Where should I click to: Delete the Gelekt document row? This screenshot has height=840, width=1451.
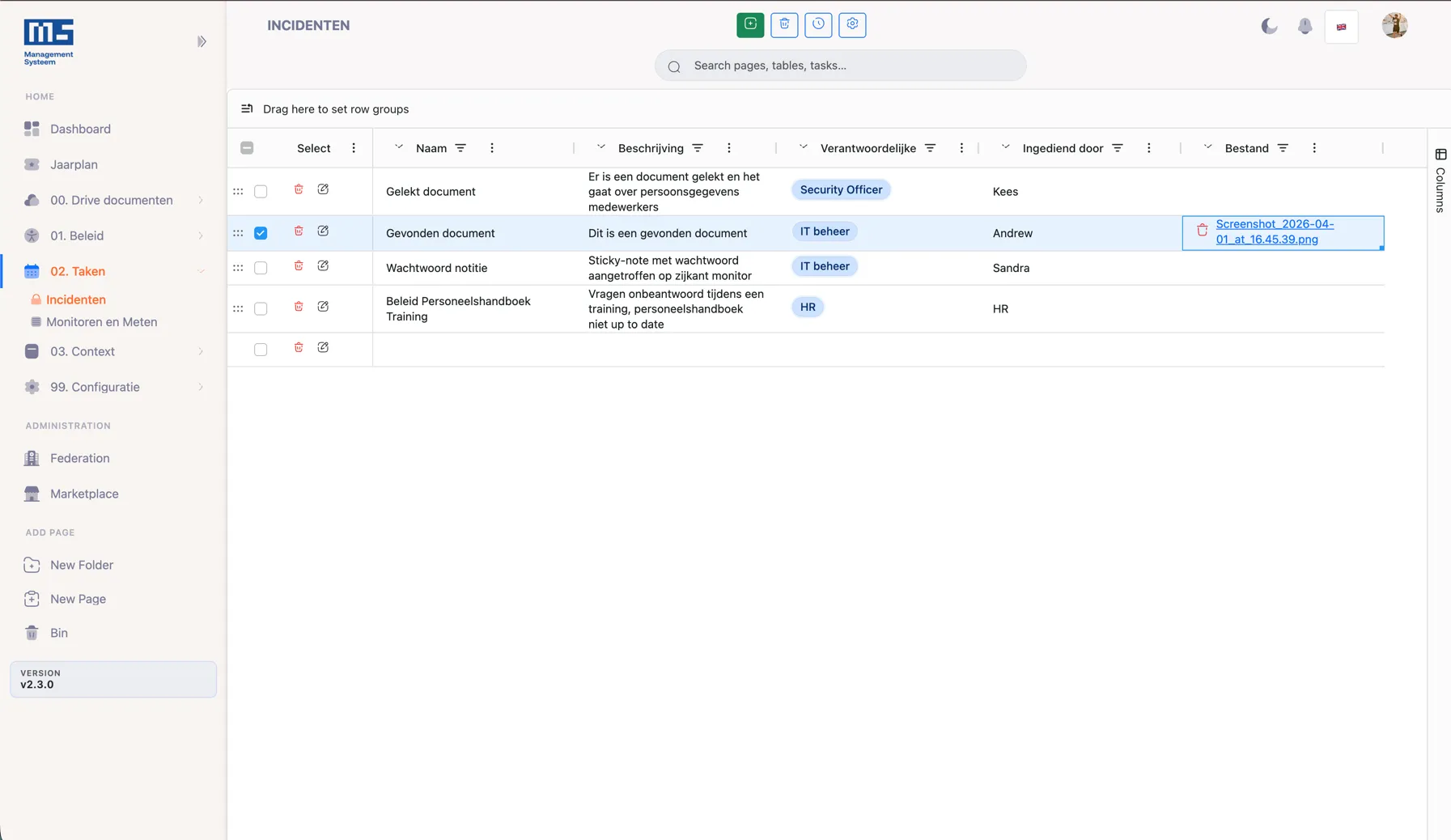(299, 189)
